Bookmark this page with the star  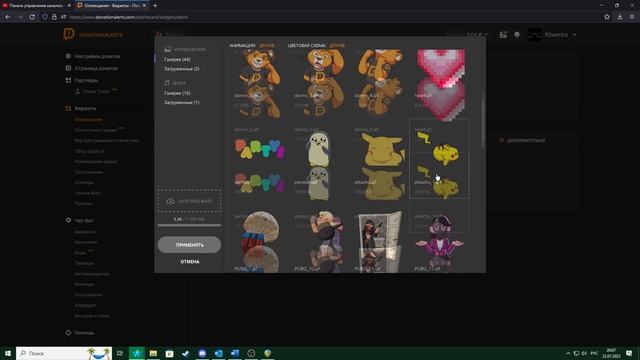click(x=607, y=17)
